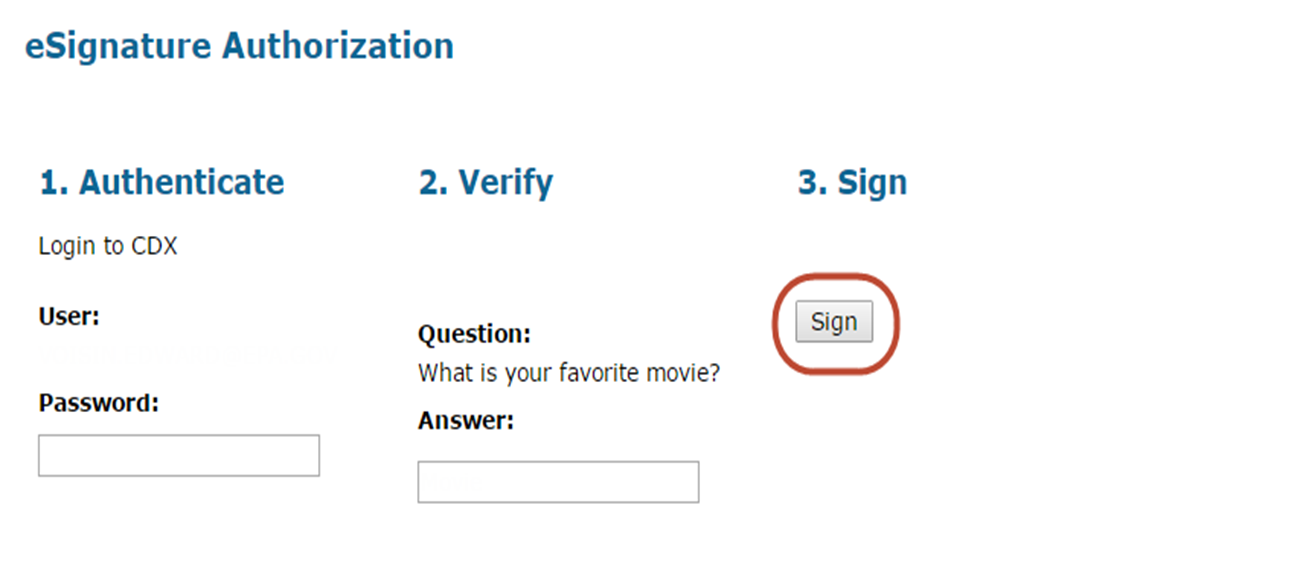Click the Sign button
The width and height of the screenshot is (1300, 588).
(x=834, y=323)
